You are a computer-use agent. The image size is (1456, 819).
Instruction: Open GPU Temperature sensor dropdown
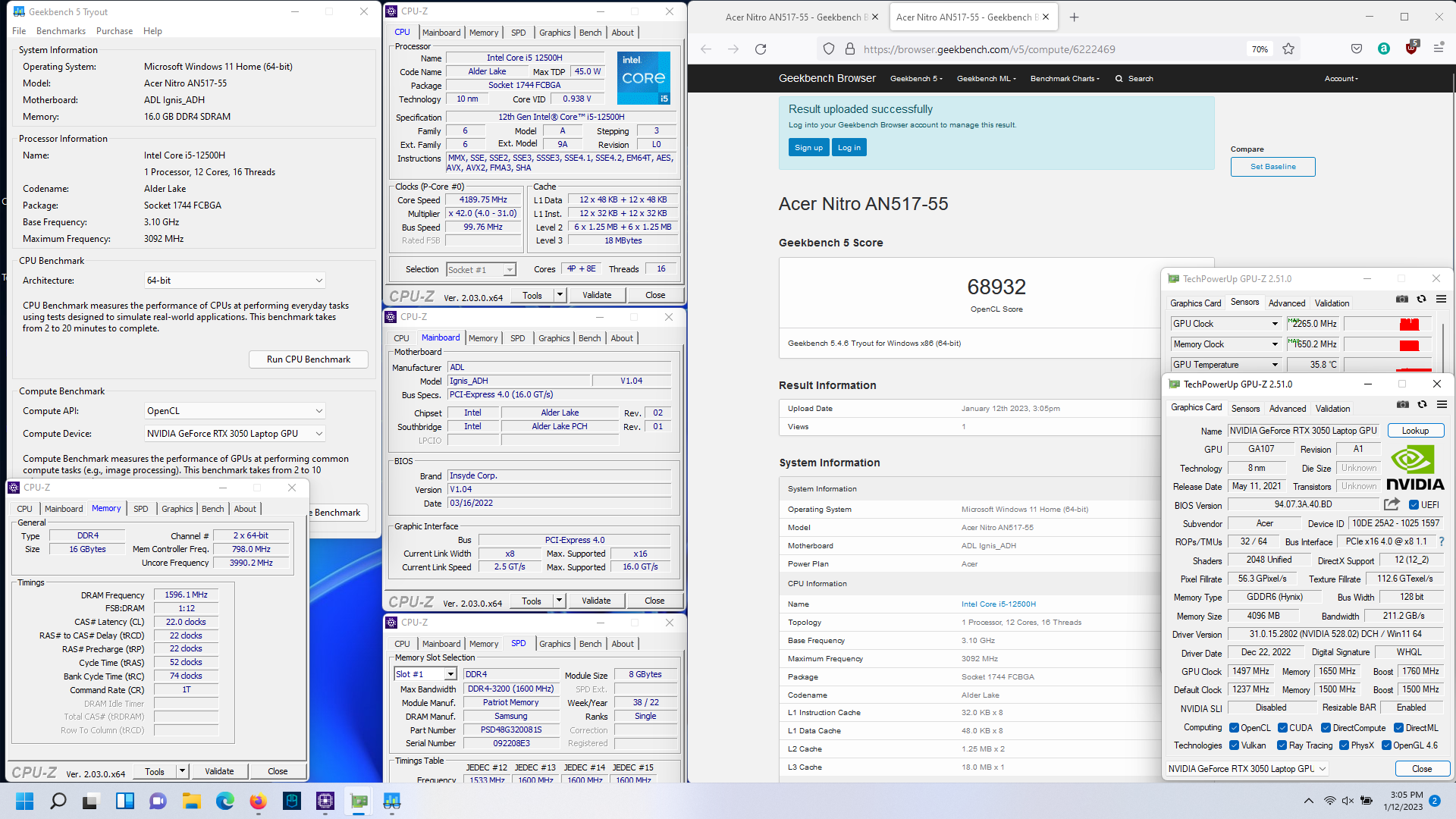[1226, 365]
